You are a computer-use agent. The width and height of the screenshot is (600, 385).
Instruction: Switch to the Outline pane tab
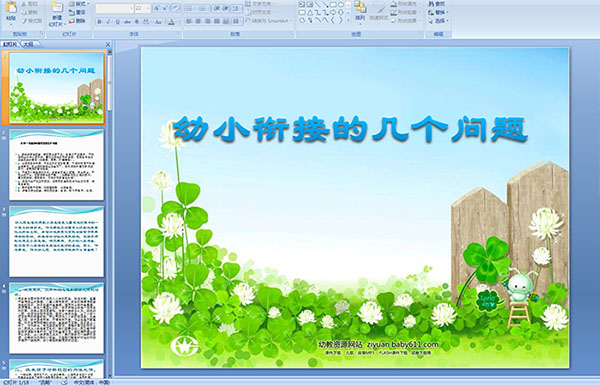28,44
